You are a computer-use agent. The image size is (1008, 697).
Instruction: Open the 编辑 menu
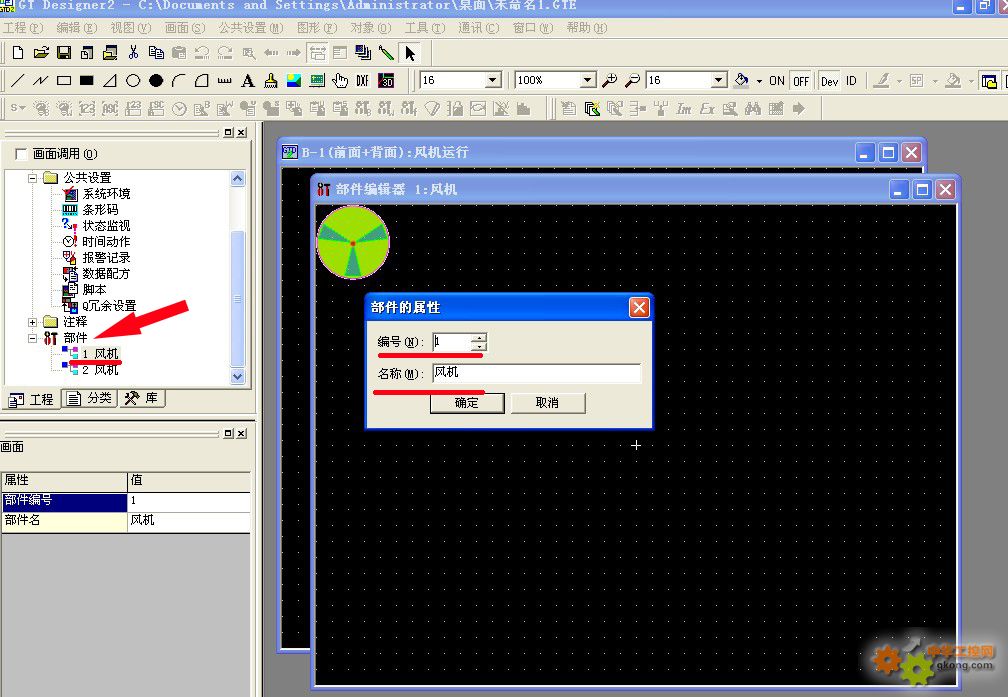76,28
